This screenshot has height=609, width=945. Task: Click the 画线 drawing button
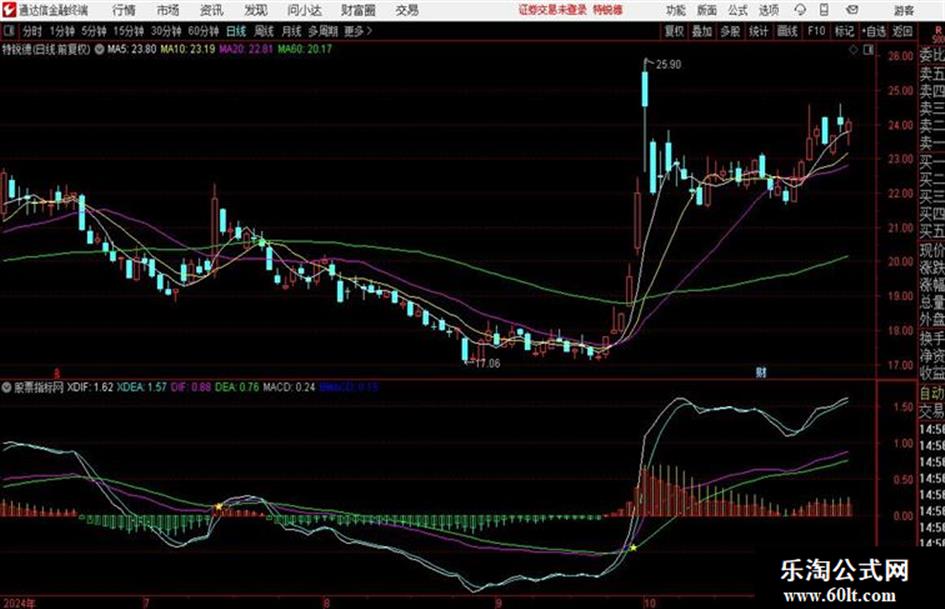click(787, 31)
